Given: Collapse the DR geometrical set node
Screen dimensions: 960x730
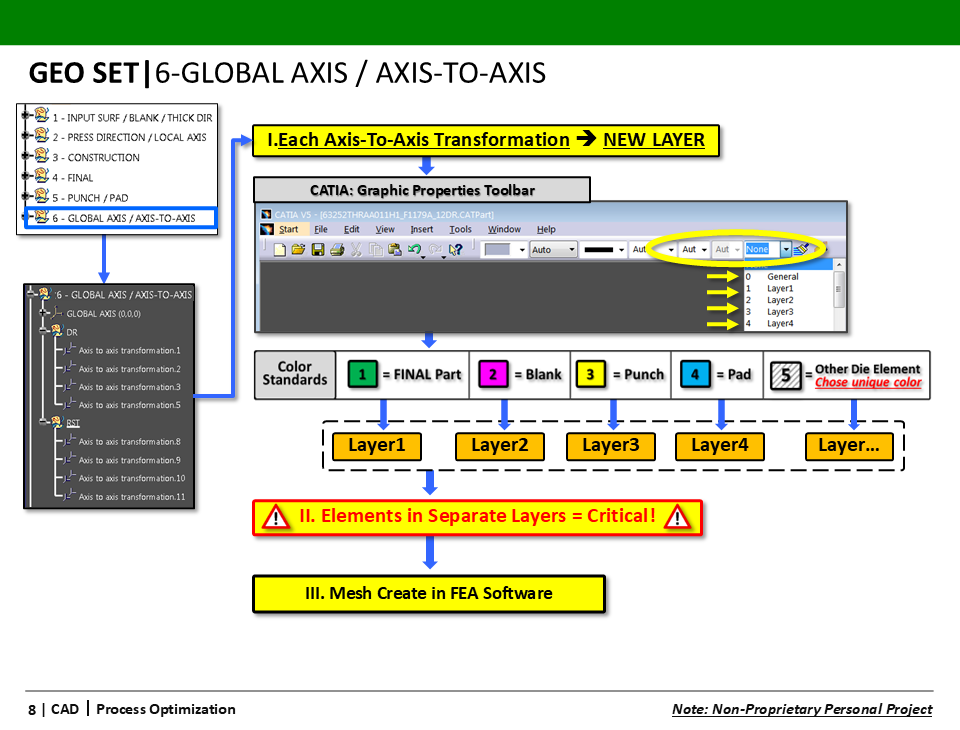Looking at the screenshot, I should [x=43, y=331].
